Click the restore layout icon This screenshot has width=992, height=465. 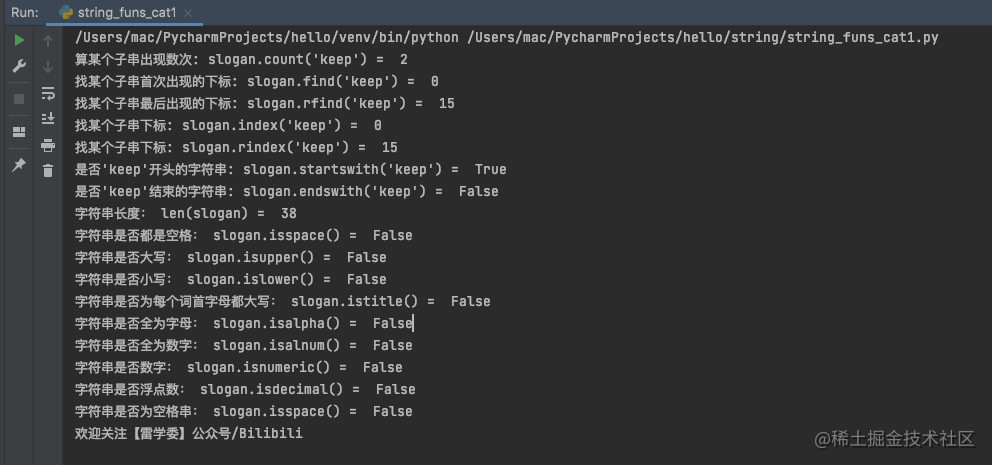(19, 132)
